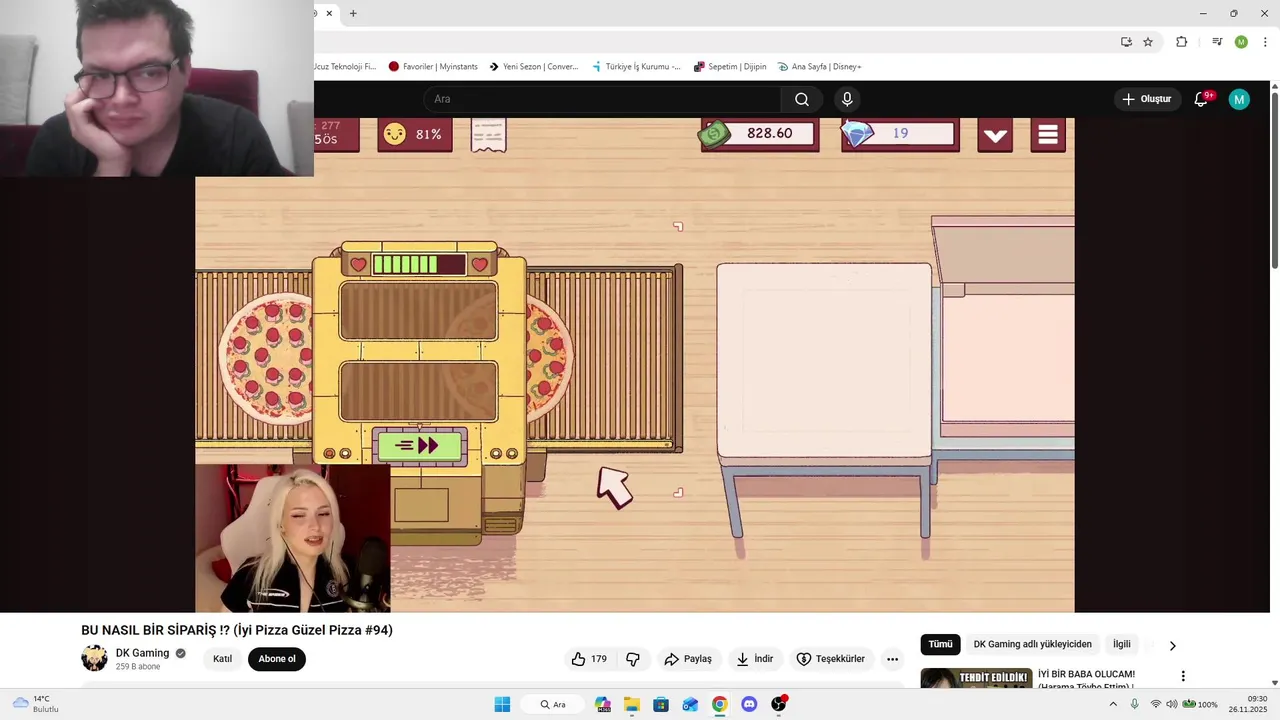Screen dimensions: 1280x720
Task: Open File Explorer from the taskbar
Action: [632, 704]
